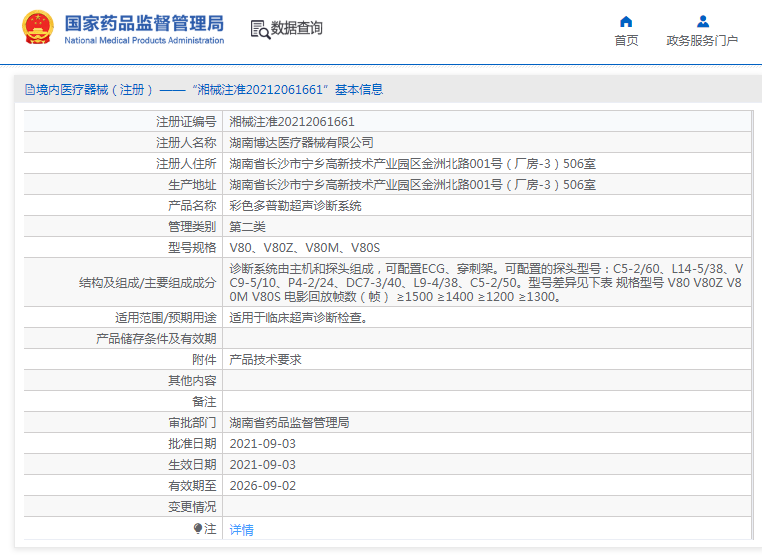This screenshot has width=762, height=555.
Task: Select model values V80、V80Z、V80M、V80S
Action: tap(305, 247)
